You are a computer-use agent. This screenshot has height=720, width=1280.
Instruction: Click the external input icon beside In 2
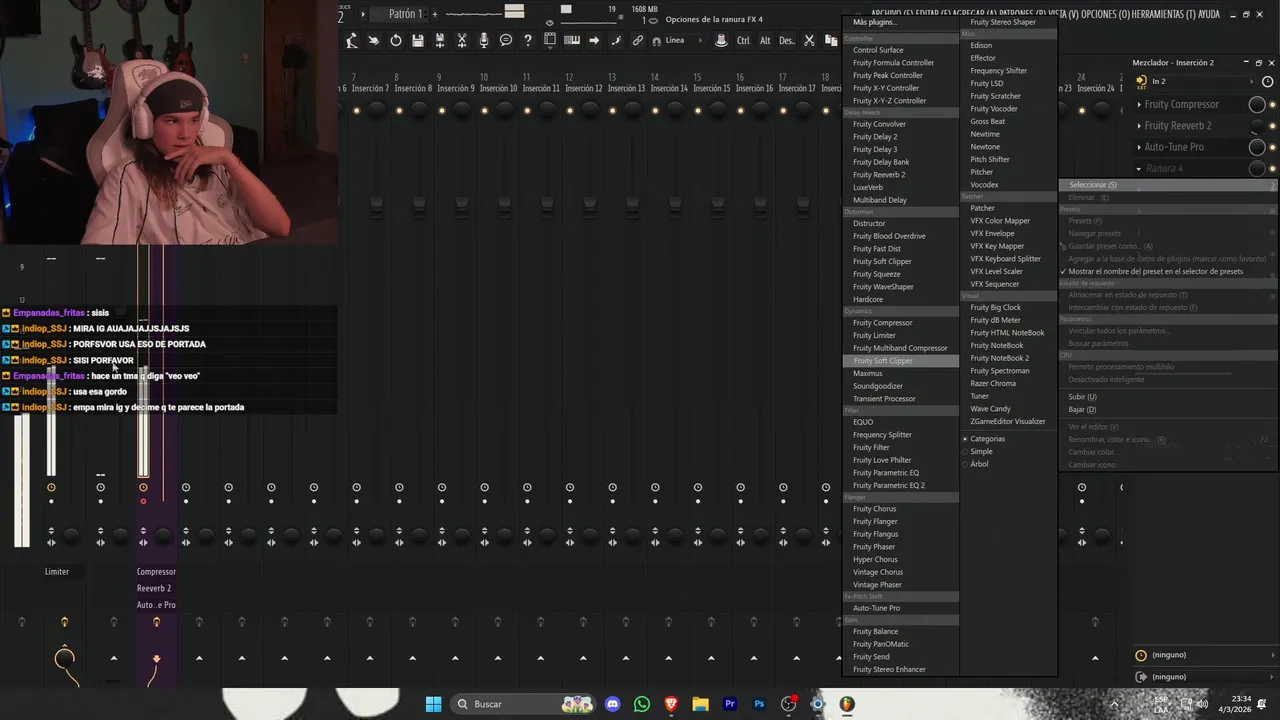click(1141, 81)
